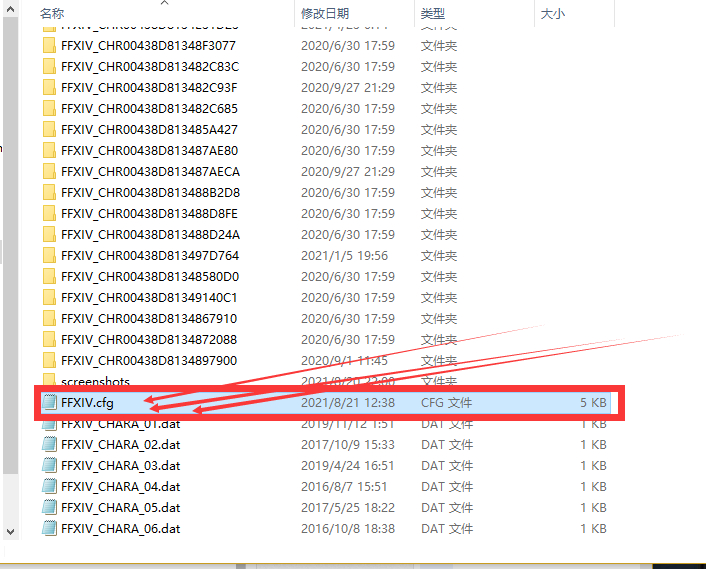
Task: Click folder name FFXIV_CHR00438D813485A427
Action: tap(149, 130)
